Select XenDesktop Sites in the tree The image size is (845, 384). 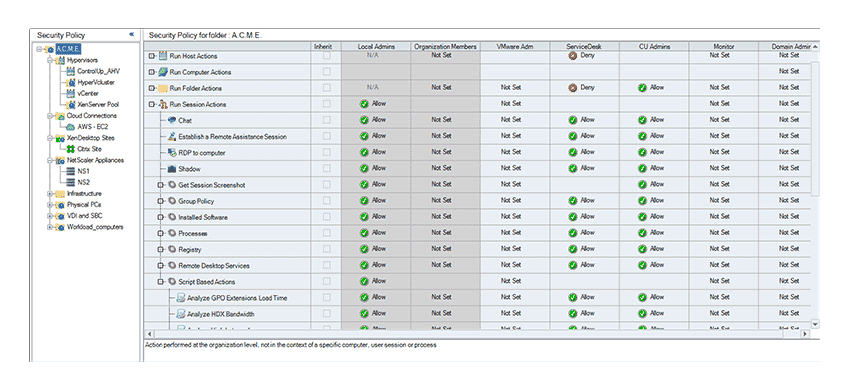click(x=91, y=138)
